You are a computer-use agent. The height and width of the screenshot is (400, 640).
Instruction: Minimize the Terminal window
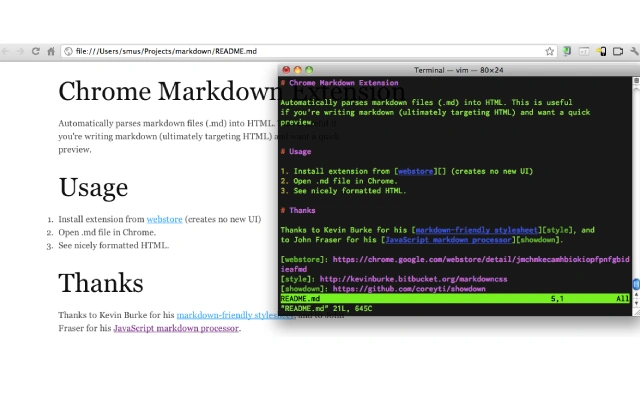click(x=298, y=70)
